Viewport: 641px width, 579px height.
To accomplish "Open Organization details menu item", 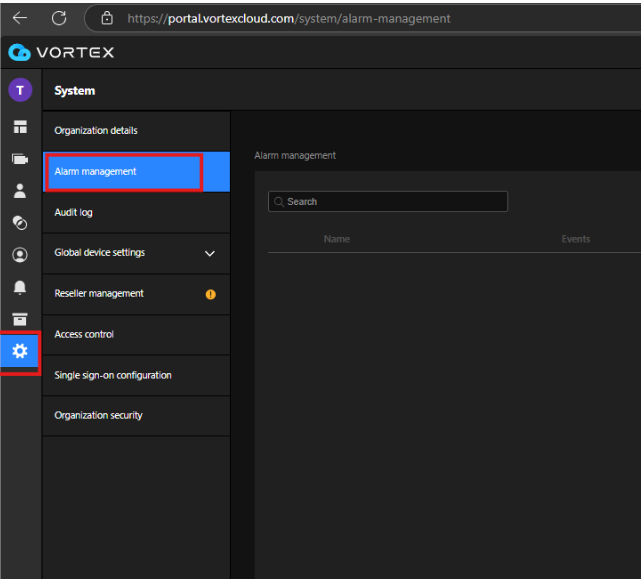I will point(96,131).
